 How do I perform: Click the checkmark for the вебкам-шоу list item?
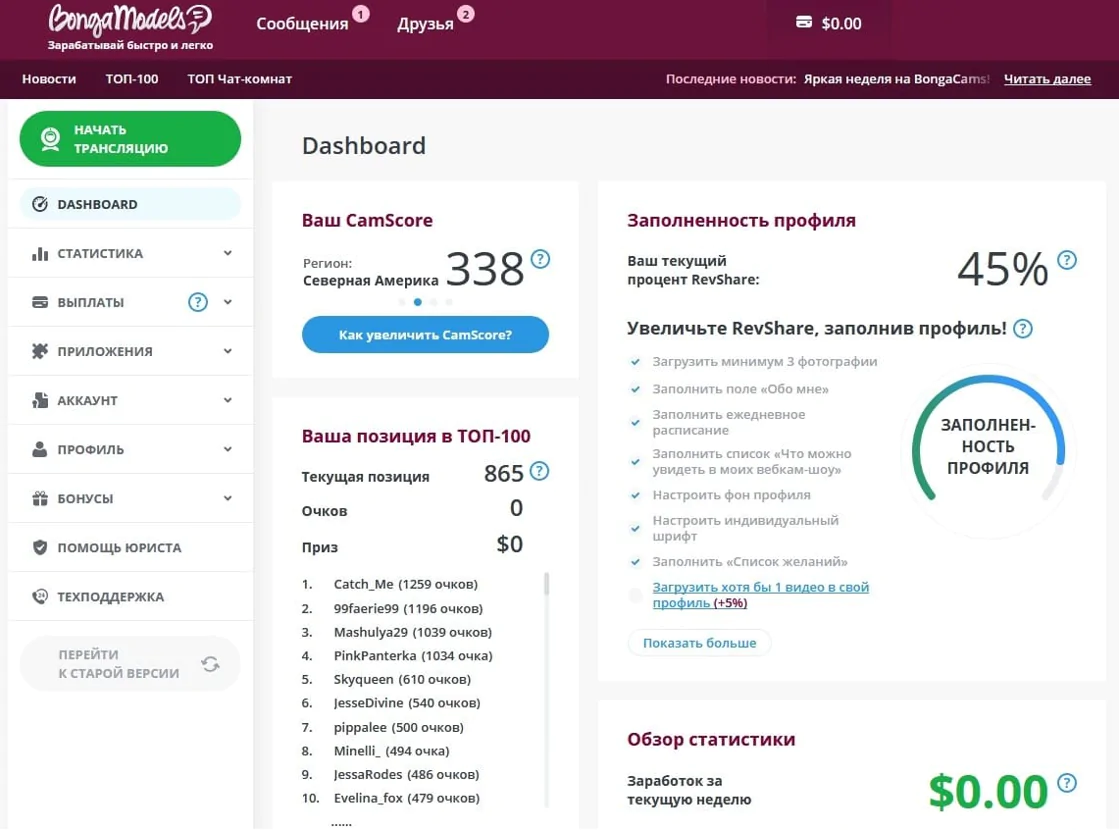coord(635,462)
